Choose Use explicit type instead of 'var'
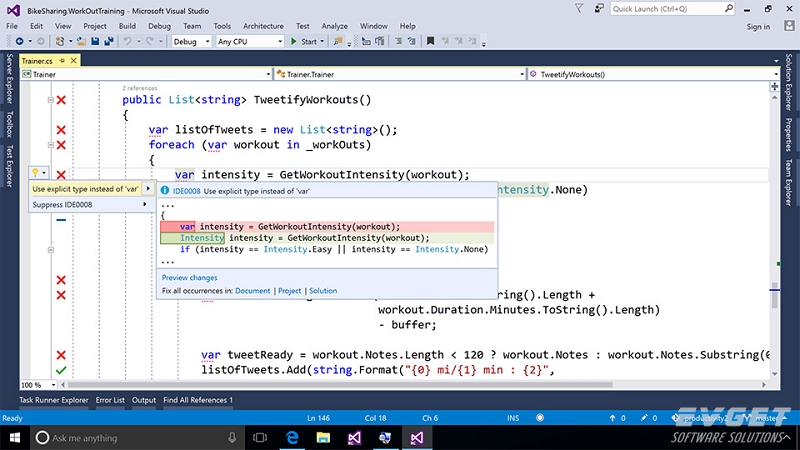Viewport: 800px width, 450px height. coord(91,189)
